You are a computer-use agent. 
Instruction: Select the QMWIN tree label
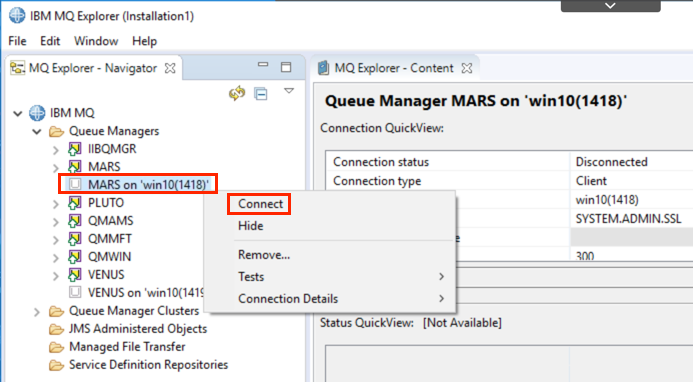click(109, 256)
